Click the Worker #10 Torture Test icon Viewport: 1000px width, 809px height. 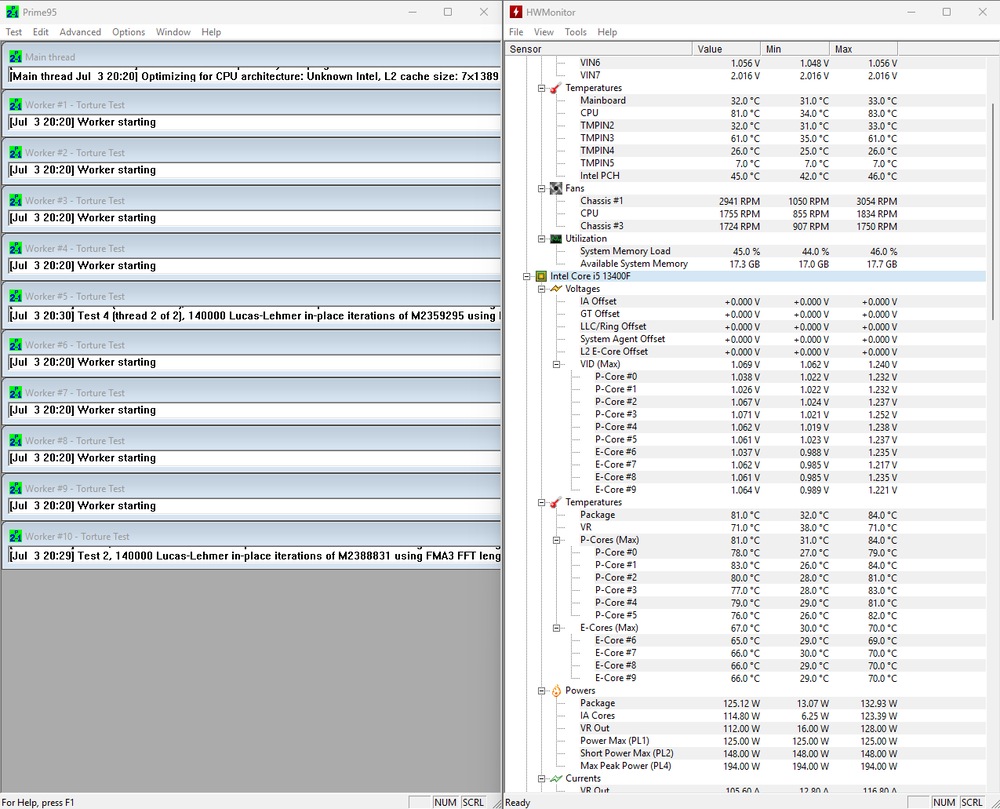click(x=15, y=536)
